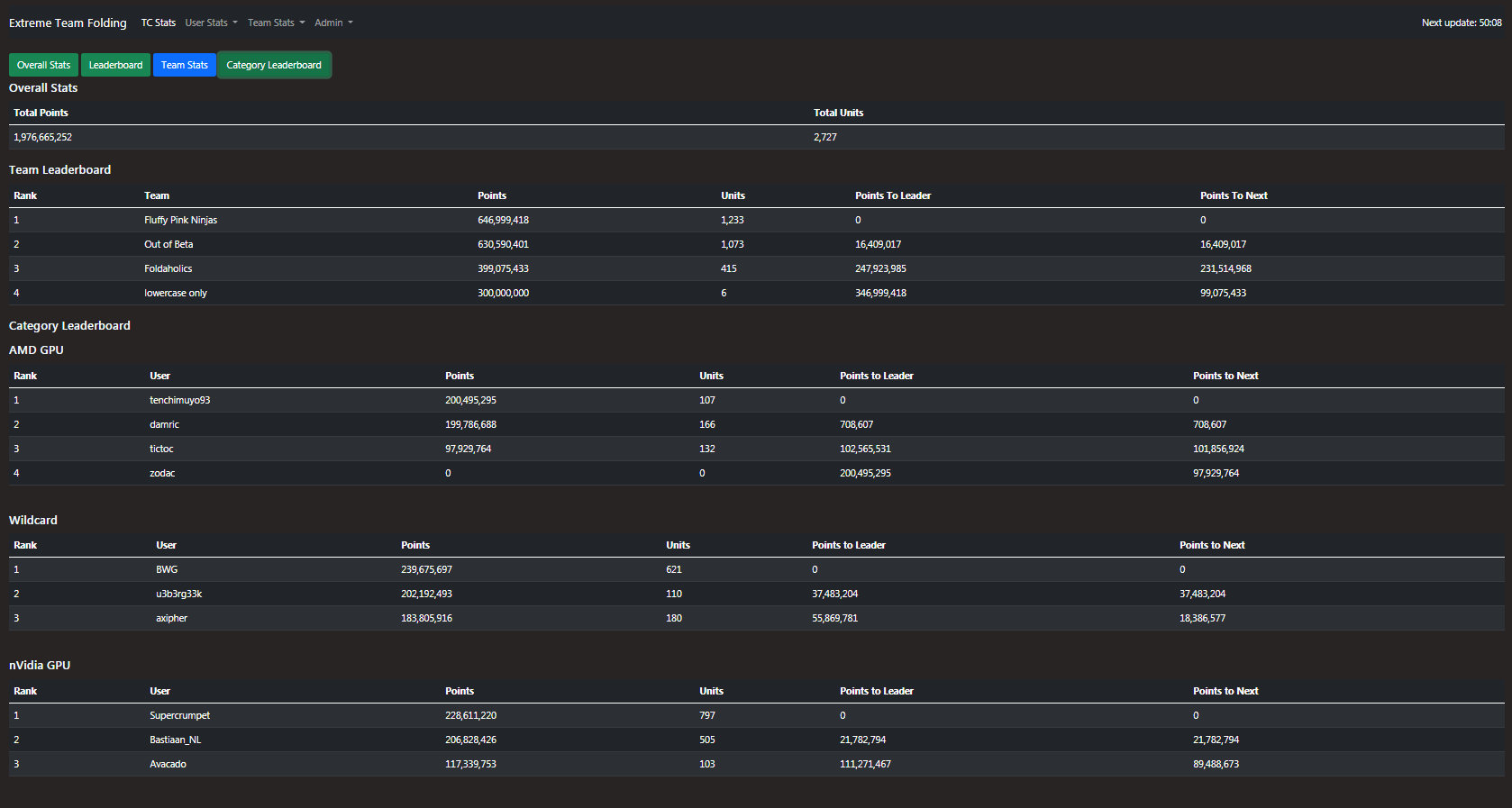Select user zodac in AMD GPU

tap(162, 473)
